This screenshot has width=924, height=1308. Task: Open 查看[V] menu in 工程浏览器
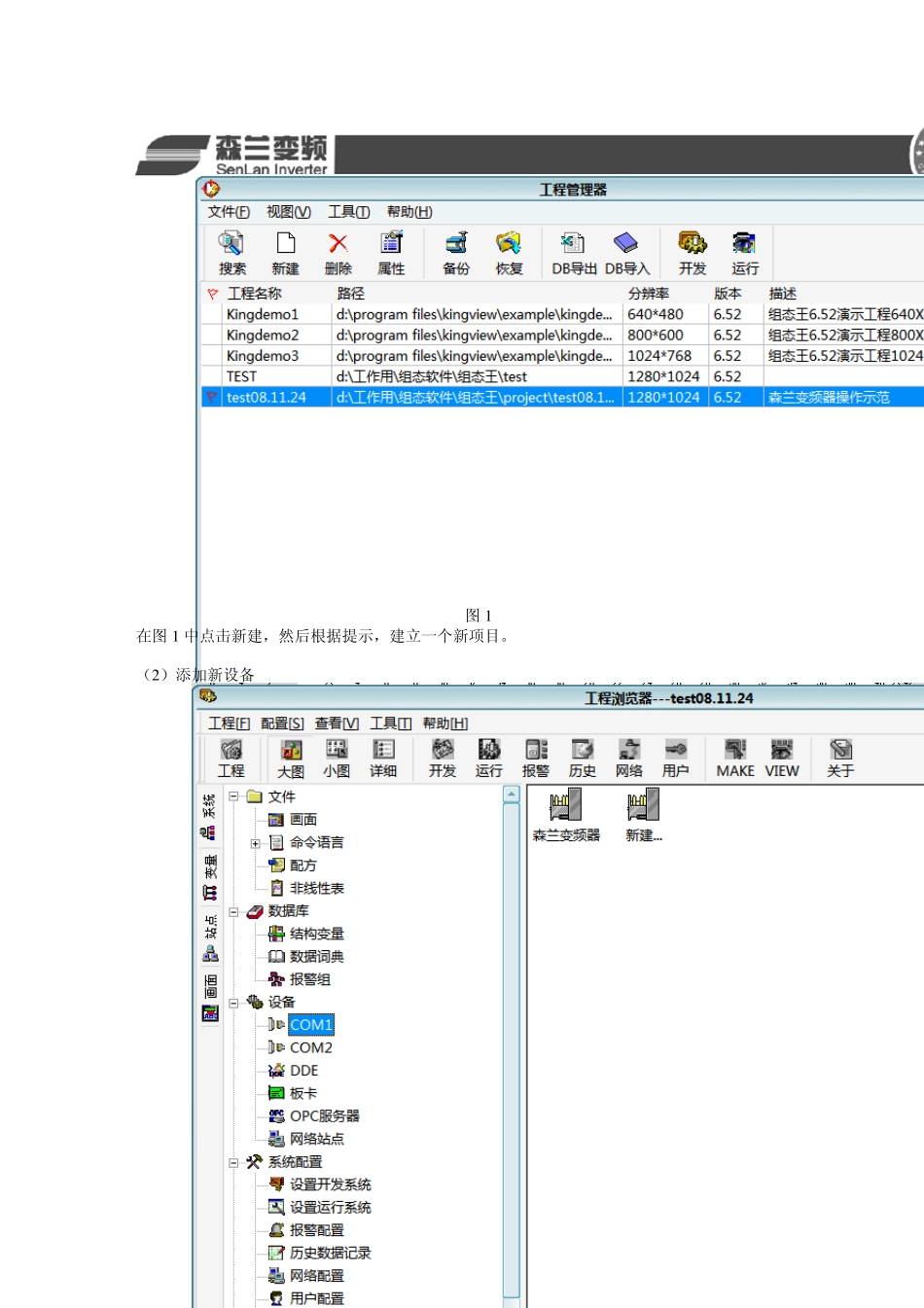click(x=337, y=724)
